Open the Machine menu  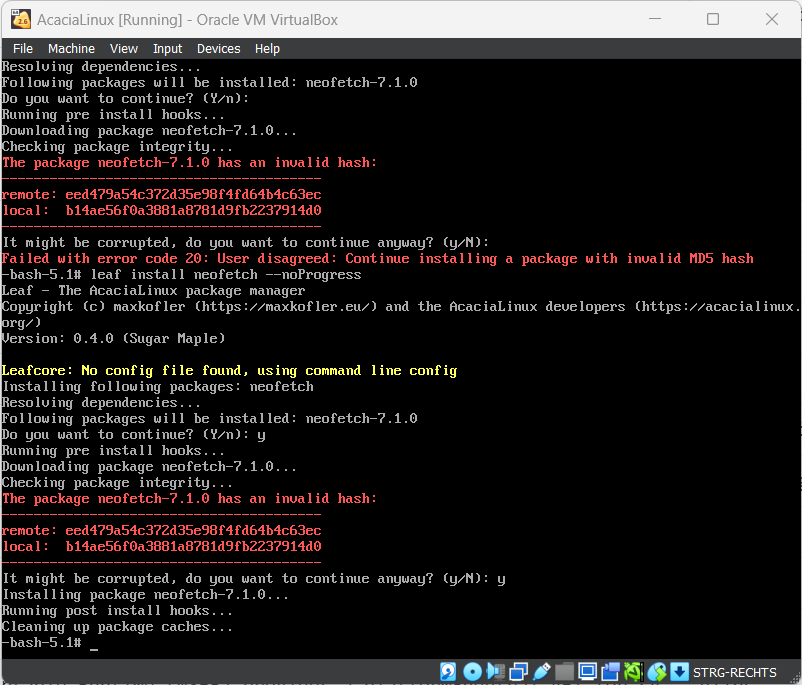[x=71, y=48]
